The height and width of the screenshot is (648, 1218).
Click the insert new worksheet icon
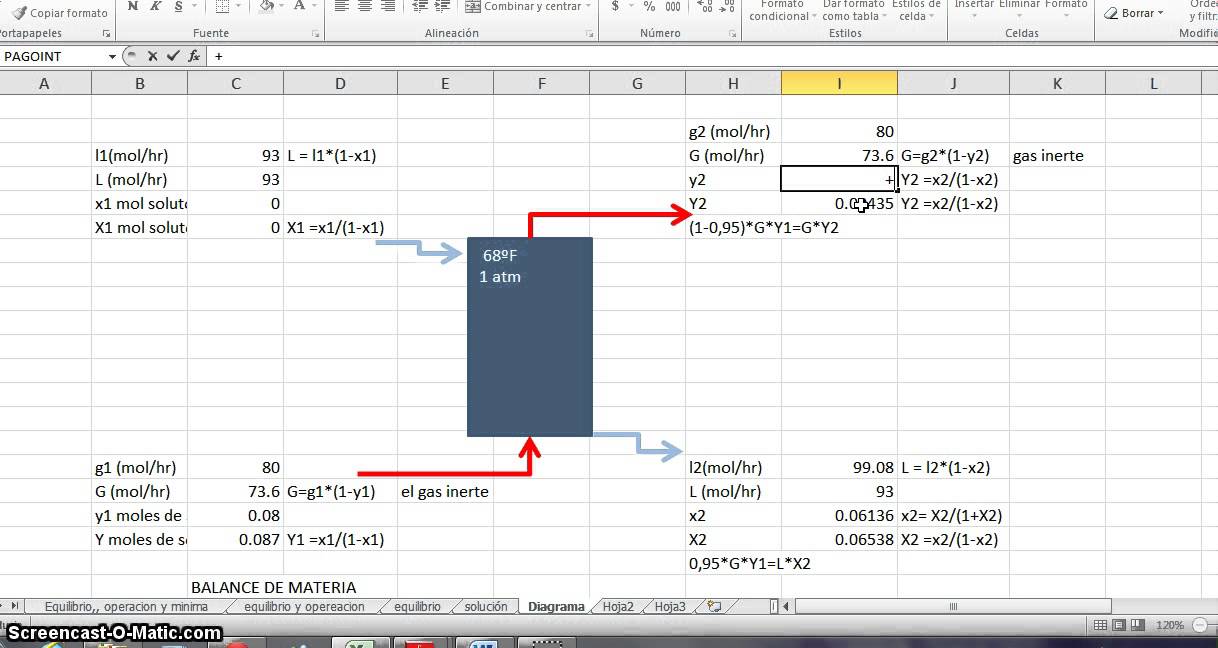click(x=714, y=606)
